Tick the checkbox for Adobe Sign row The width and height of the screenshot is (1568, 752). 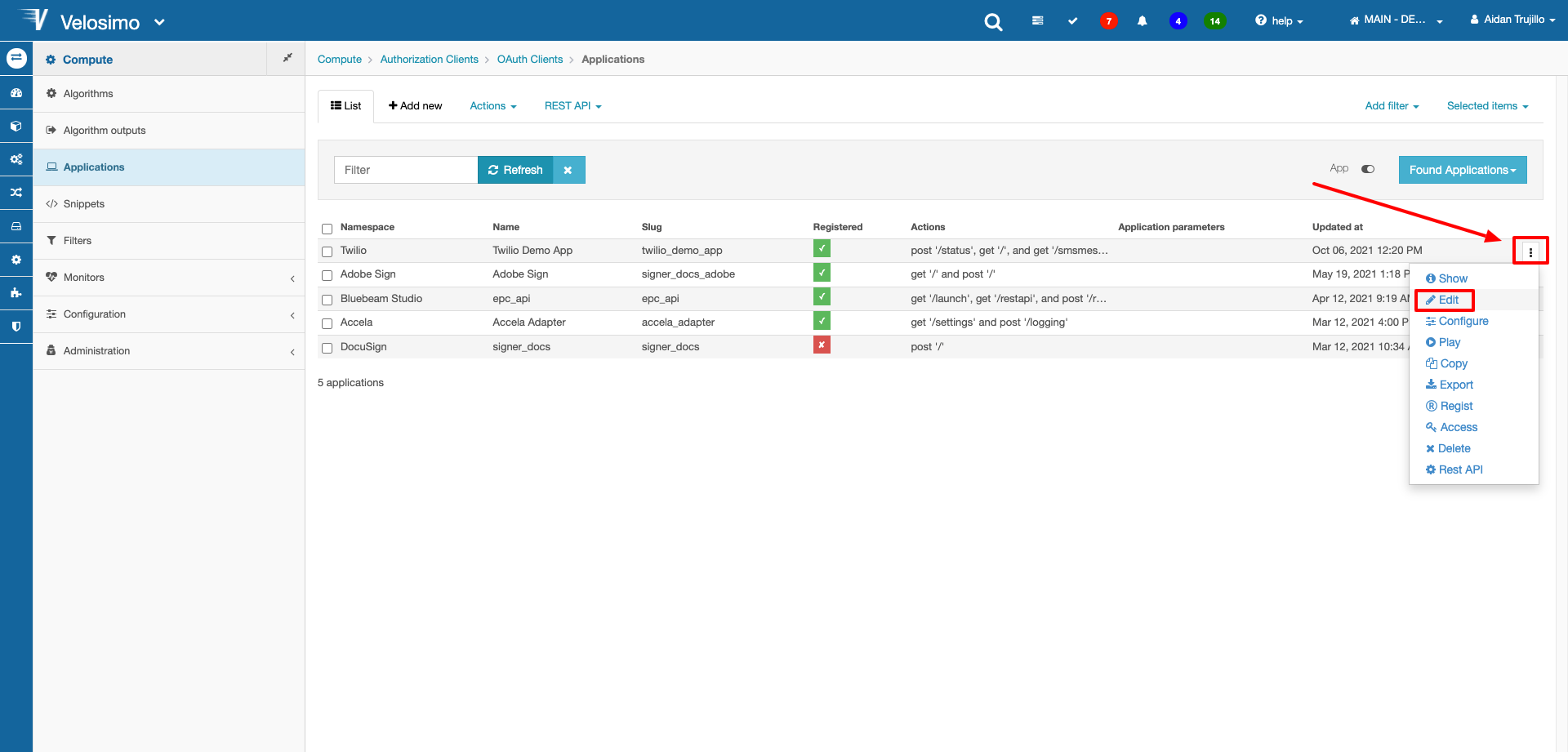[327, 275]
